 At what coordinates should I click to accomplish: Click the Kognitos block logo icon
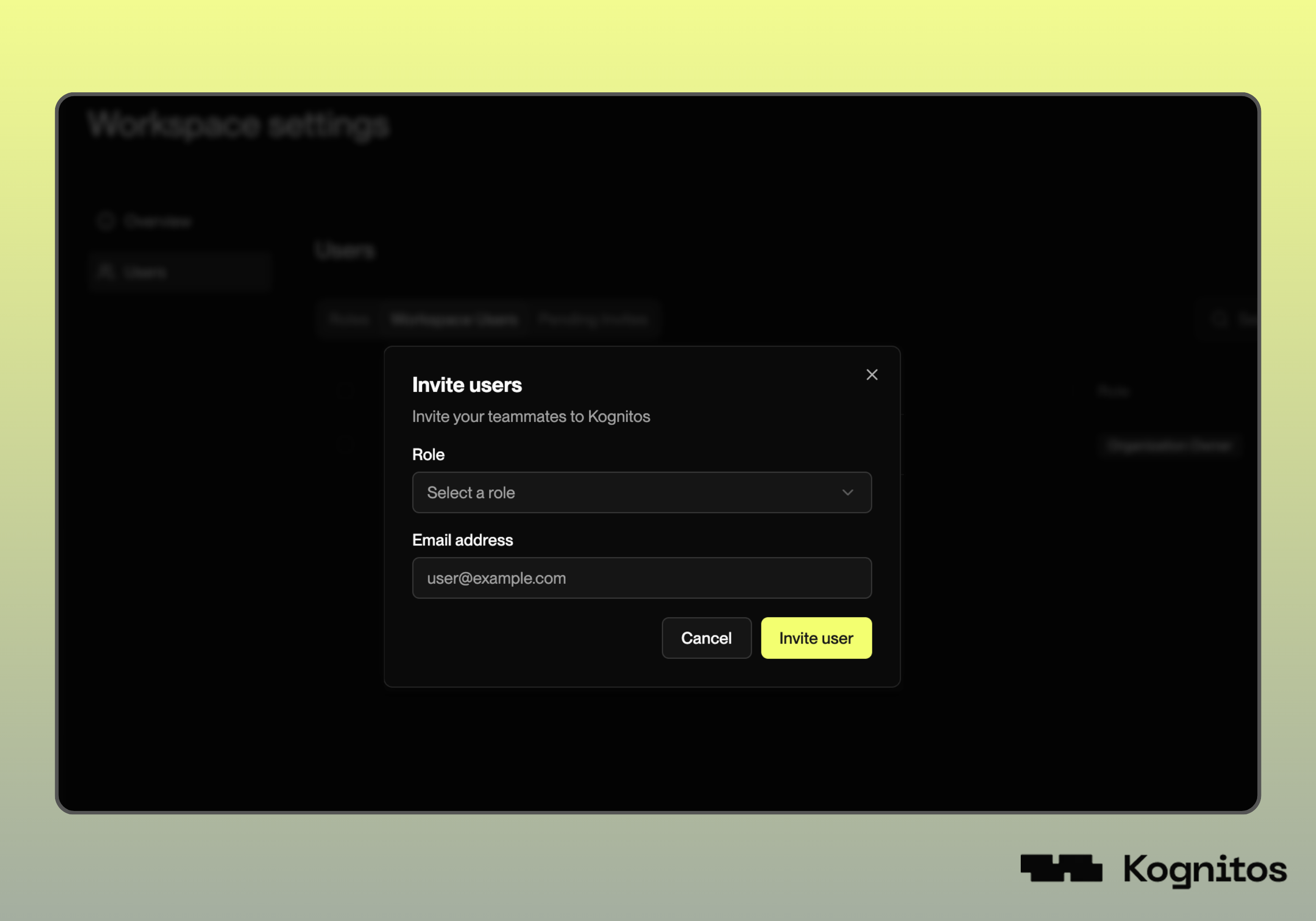tap(1061, 868)
